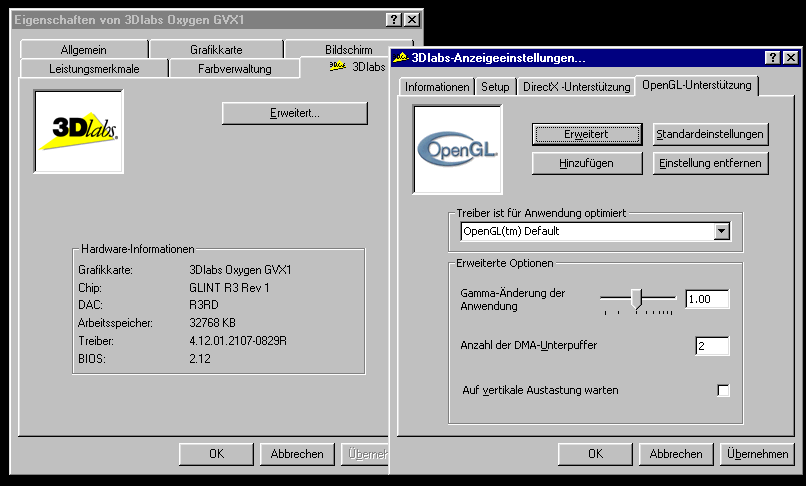
Task: Close the 3Dlabs-Anzeigeeinstellungen dialog
Action: (791, 58)
